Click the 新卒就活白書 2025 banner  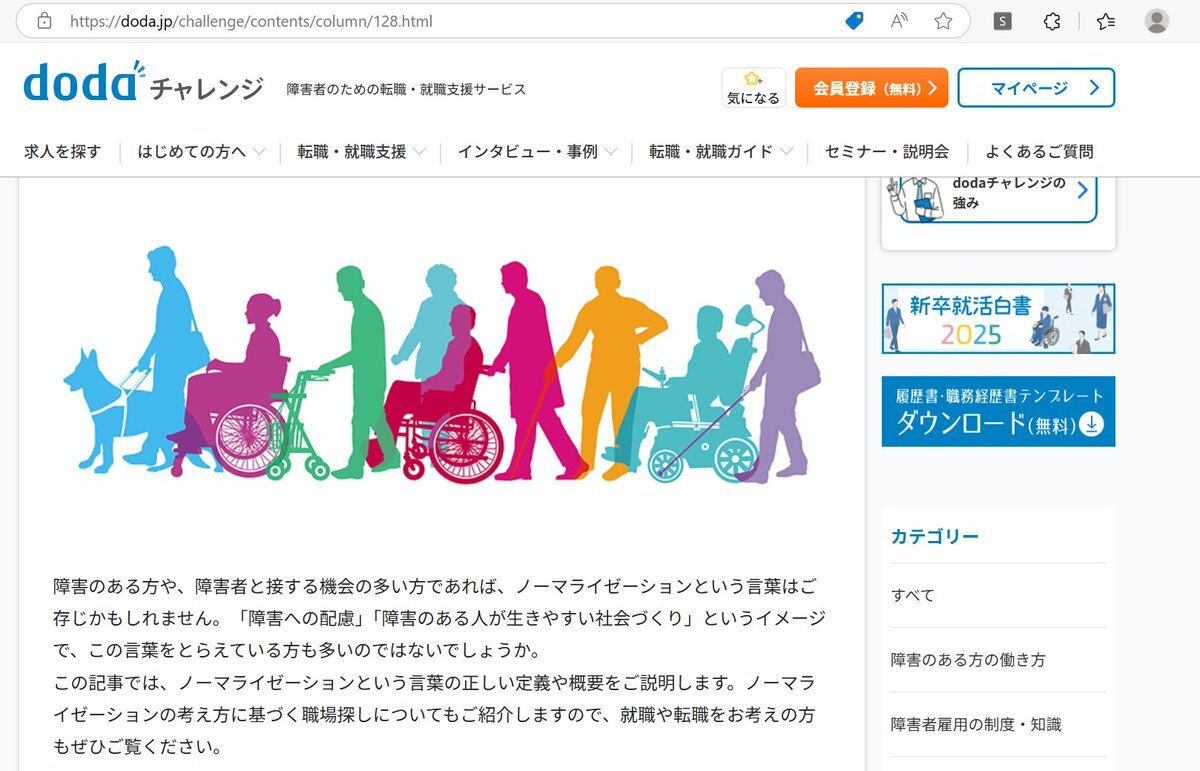[x=998, y=319]
